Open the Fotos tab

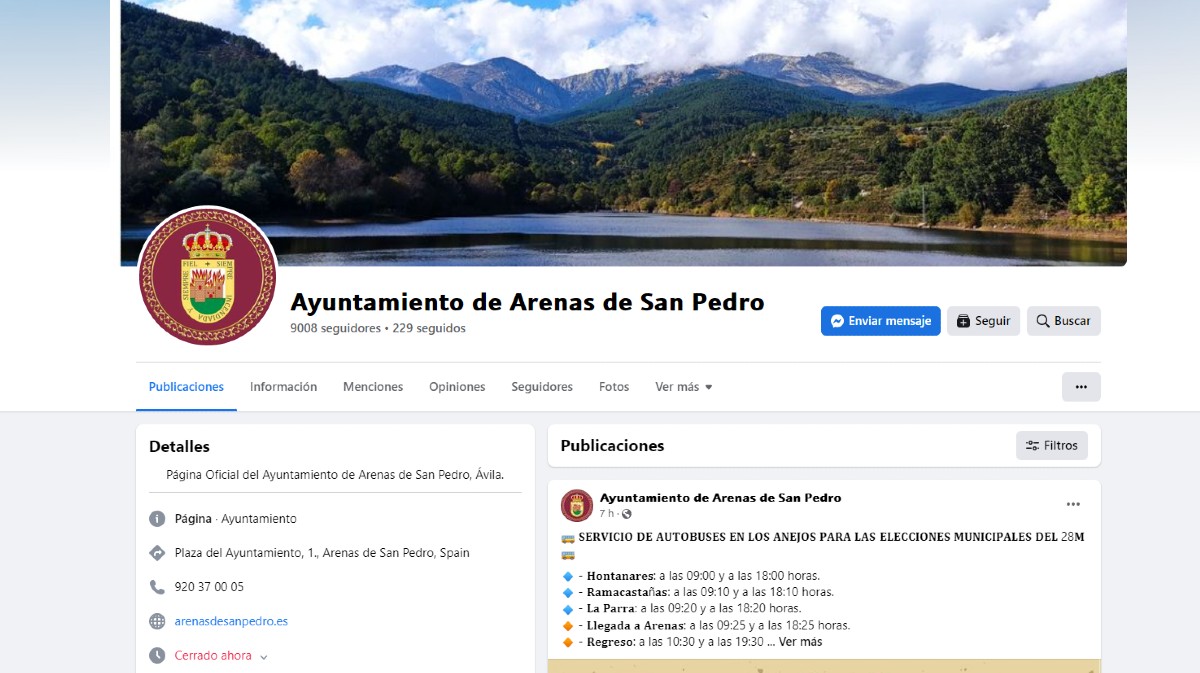(x=614, y=387)
